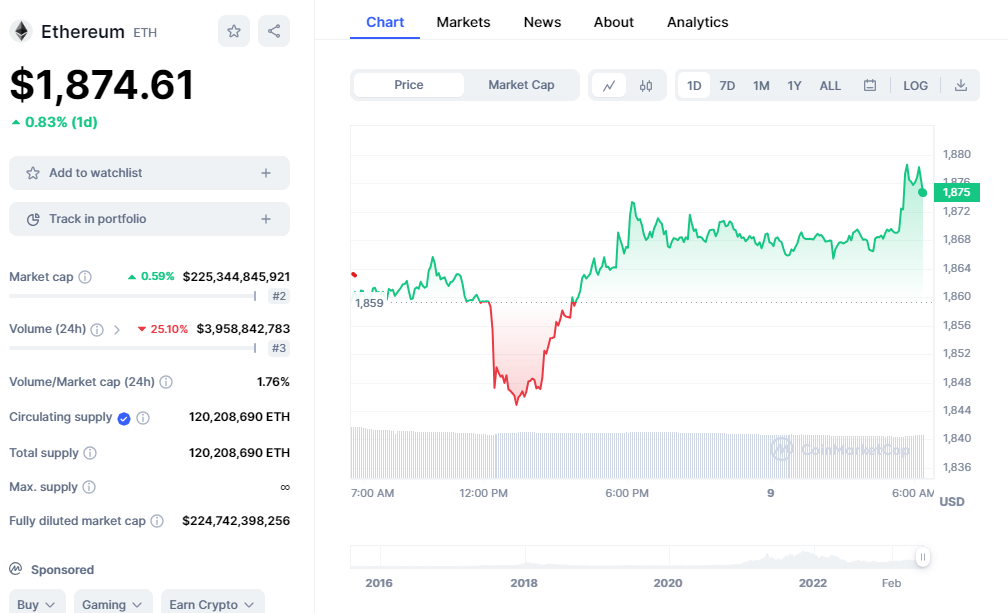The width and height of the screenshot is (1008, 613).
Task: Set chart range to 7D
Action: (727, 85)
